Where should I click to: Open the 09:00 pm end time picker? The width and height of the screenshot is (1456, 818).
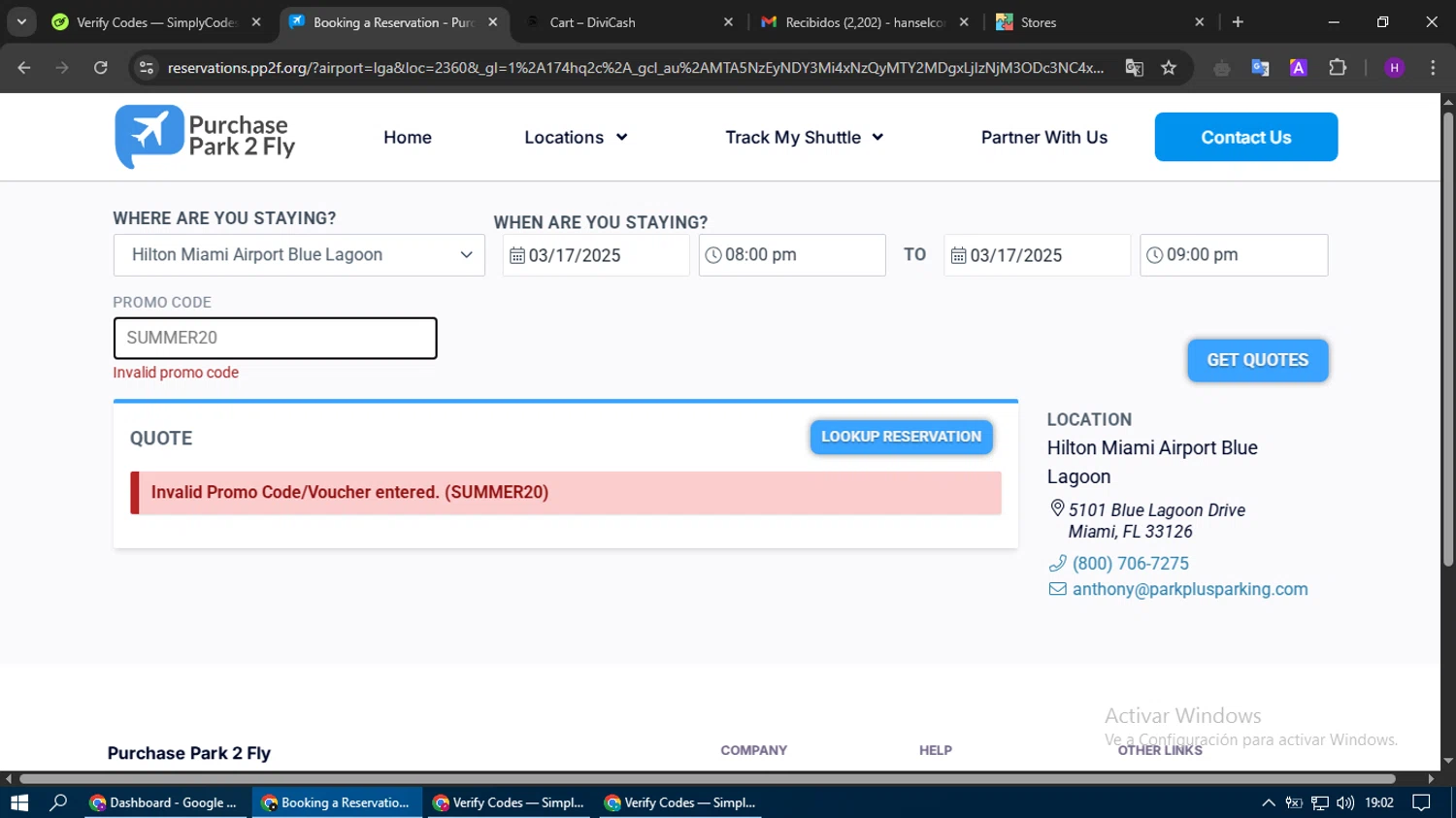pyautogui.click(x=1234, y=255)
